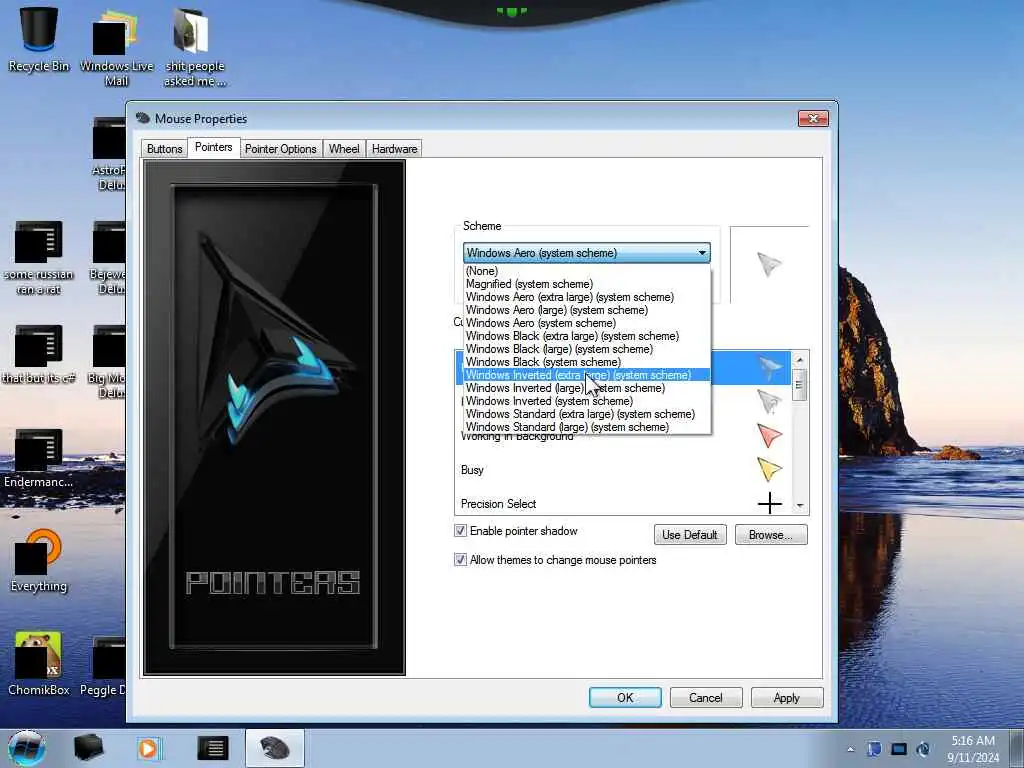
Task: Click pointer list scroll up arrow
Action: click(800, 360)
